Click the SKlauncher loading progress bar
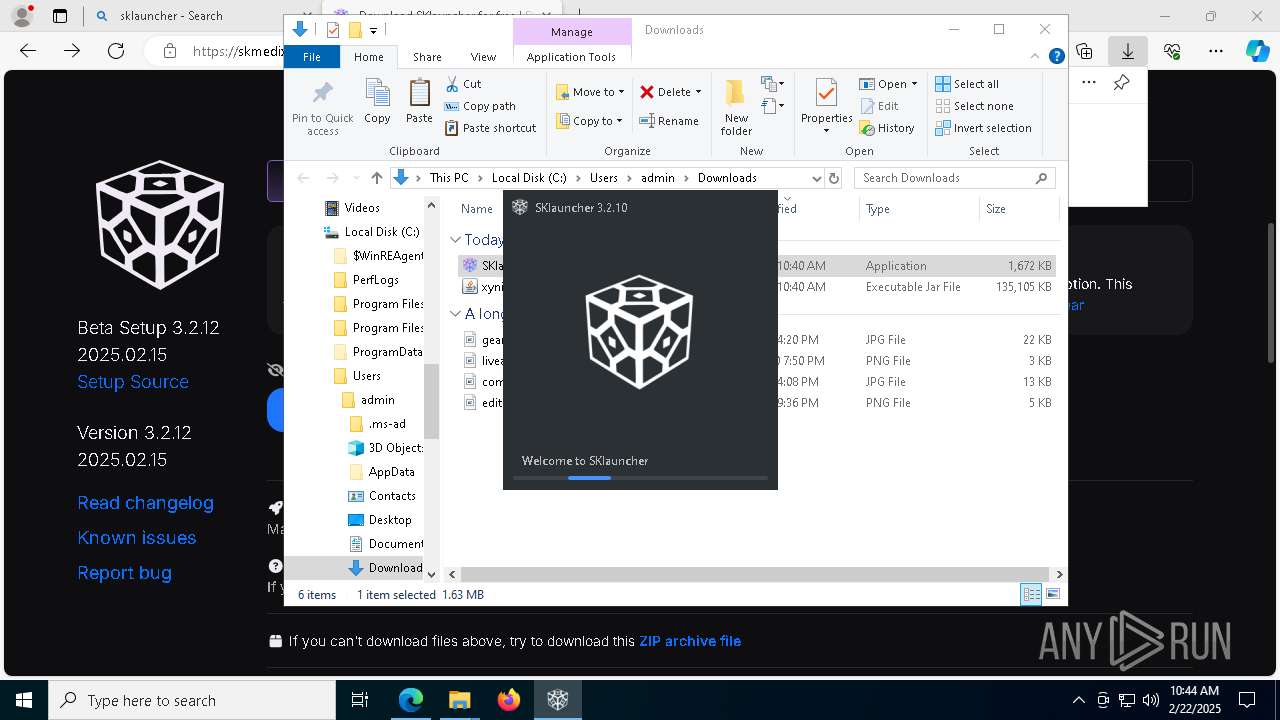 pyautogui.click(x=640, y=478)
